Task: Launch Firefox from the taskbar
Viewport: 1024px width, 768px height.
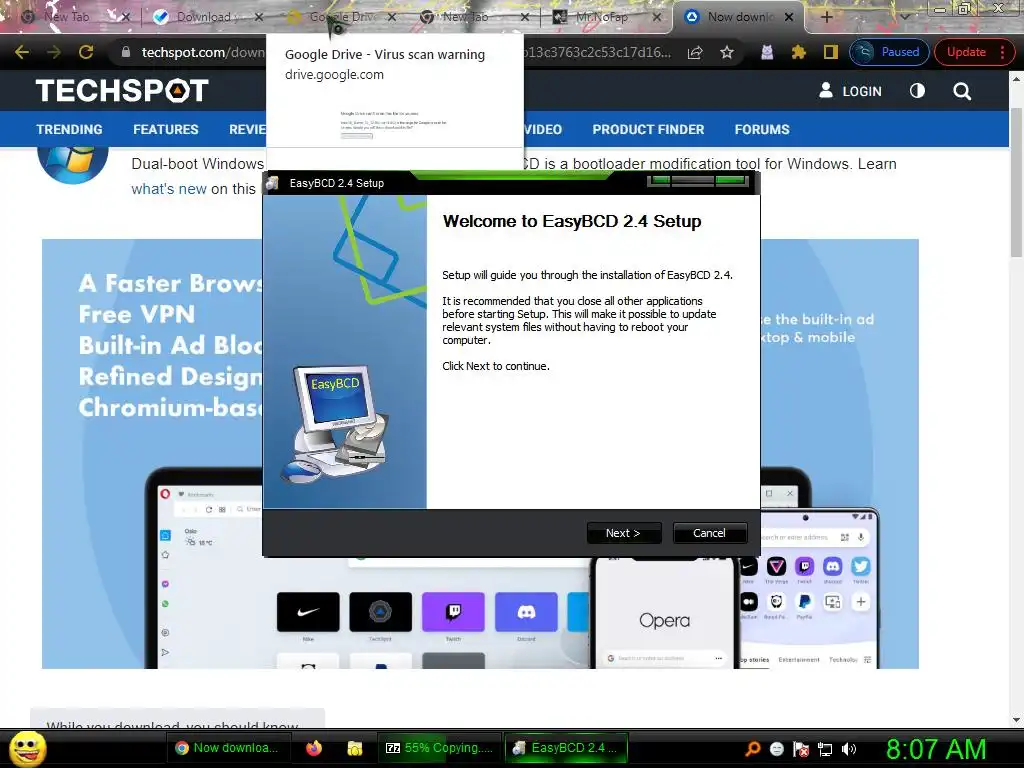Action: [x=314, y=748]
